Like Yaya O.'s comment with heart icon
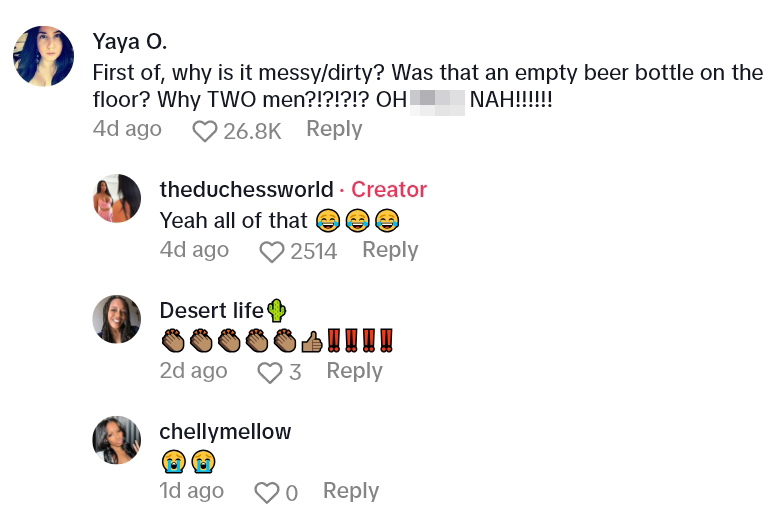 [205, 131]
